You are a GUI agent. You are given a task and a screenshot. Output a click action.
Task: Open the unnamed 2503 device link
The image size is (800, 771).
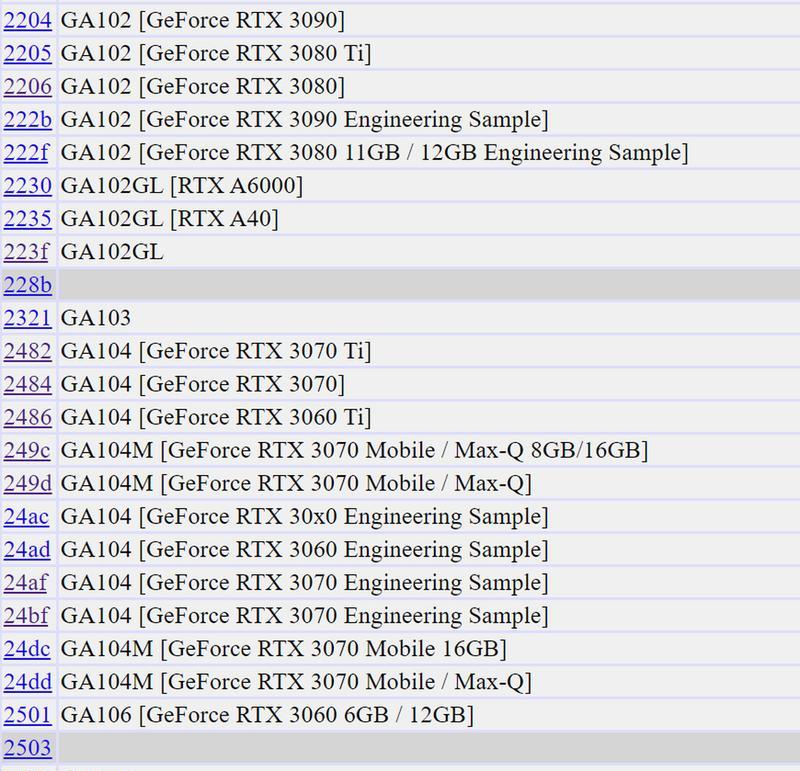28,748
